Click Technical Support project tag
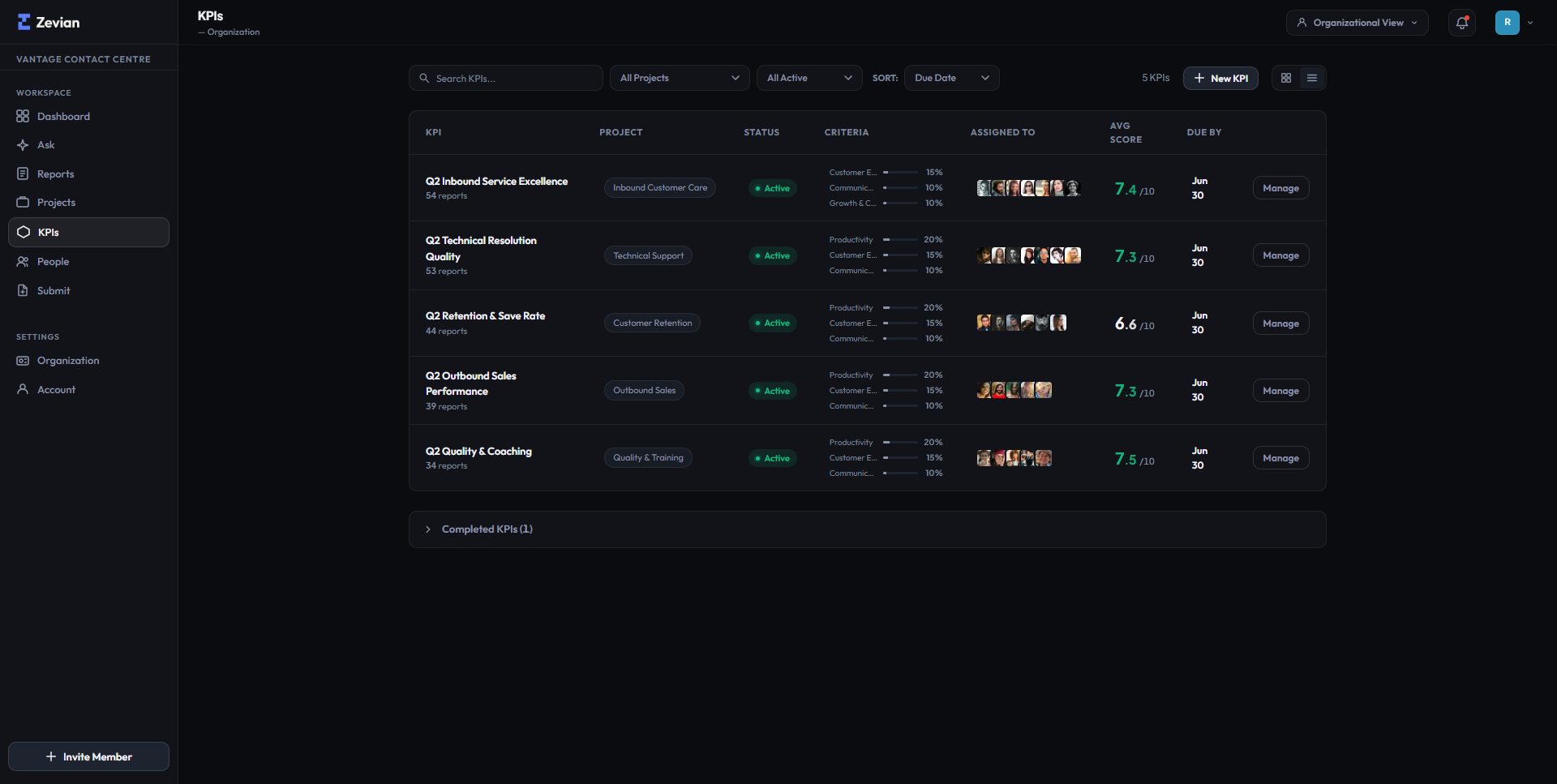Viewport: 1557px width, 784px height. pyautogui.click(x=648, y=255)
